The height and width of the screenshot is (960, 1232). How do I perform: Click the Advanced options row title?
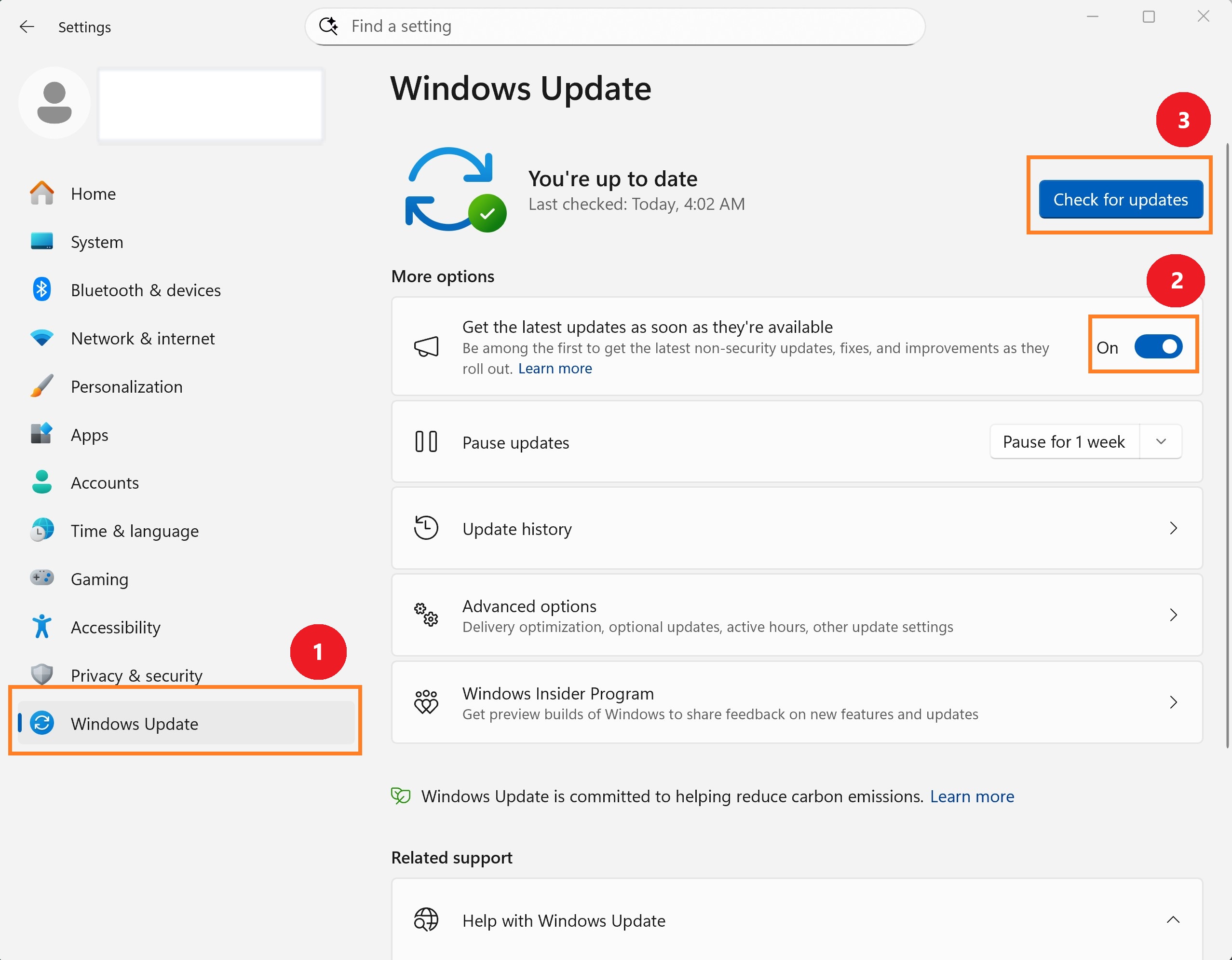tap(529, 606)
